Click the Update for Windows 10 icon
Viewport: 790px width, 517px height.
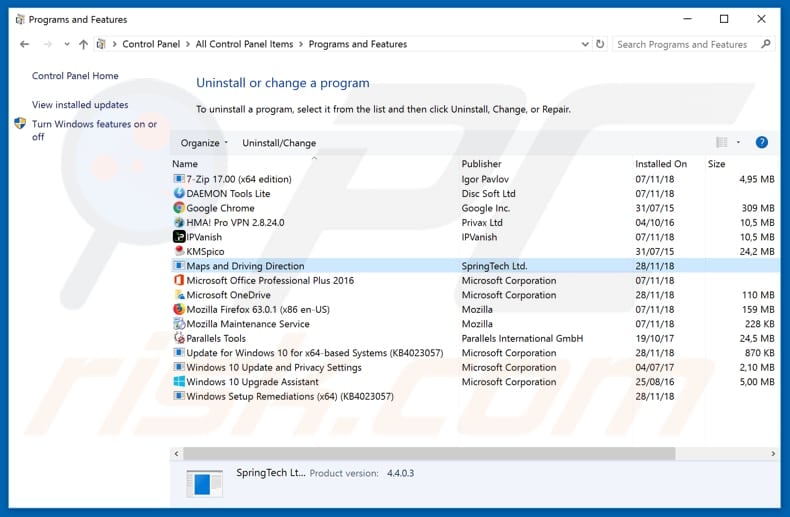point(179,352)
